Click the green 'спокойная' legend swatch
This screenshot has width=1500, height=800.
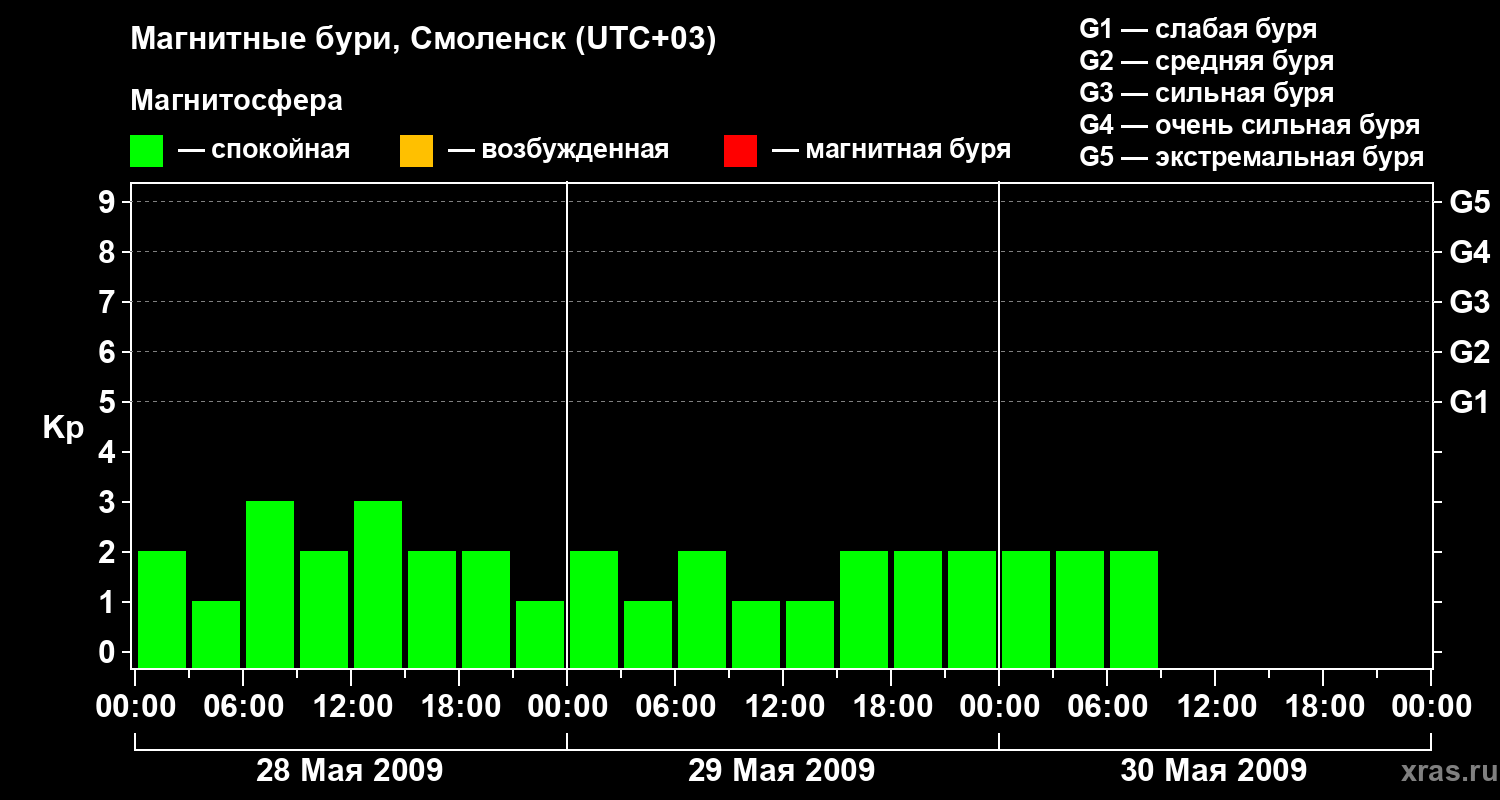146,151
